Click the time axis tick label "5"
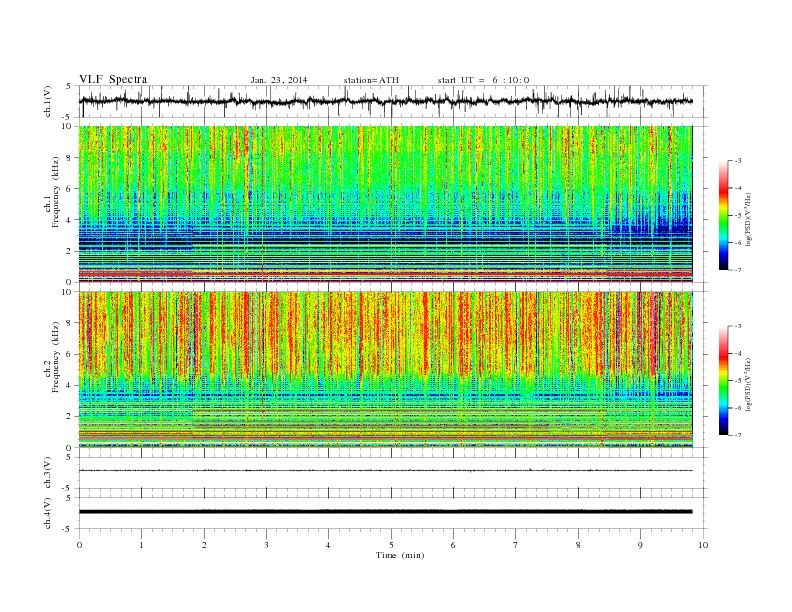Screen dimensions: 792x612 pos(391,545)
